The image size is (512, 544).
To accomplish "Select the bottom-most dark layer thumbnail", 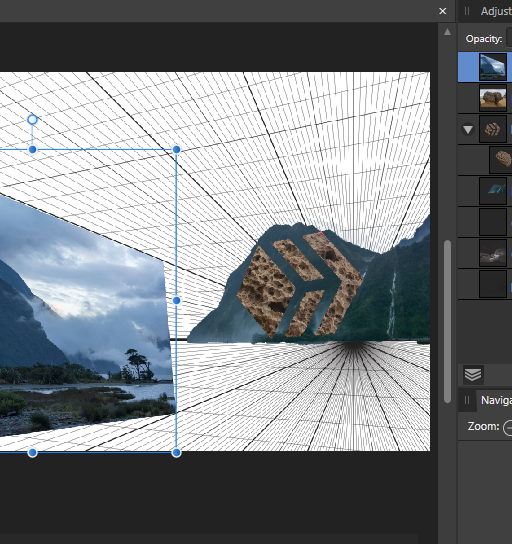I will [x=493, y=284].
